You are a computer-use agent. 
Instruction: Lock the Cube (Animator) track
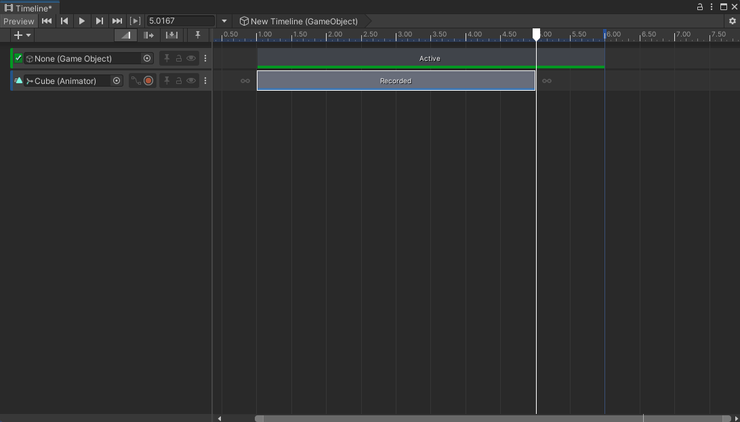pyautogui.click(x=179, y=81)
